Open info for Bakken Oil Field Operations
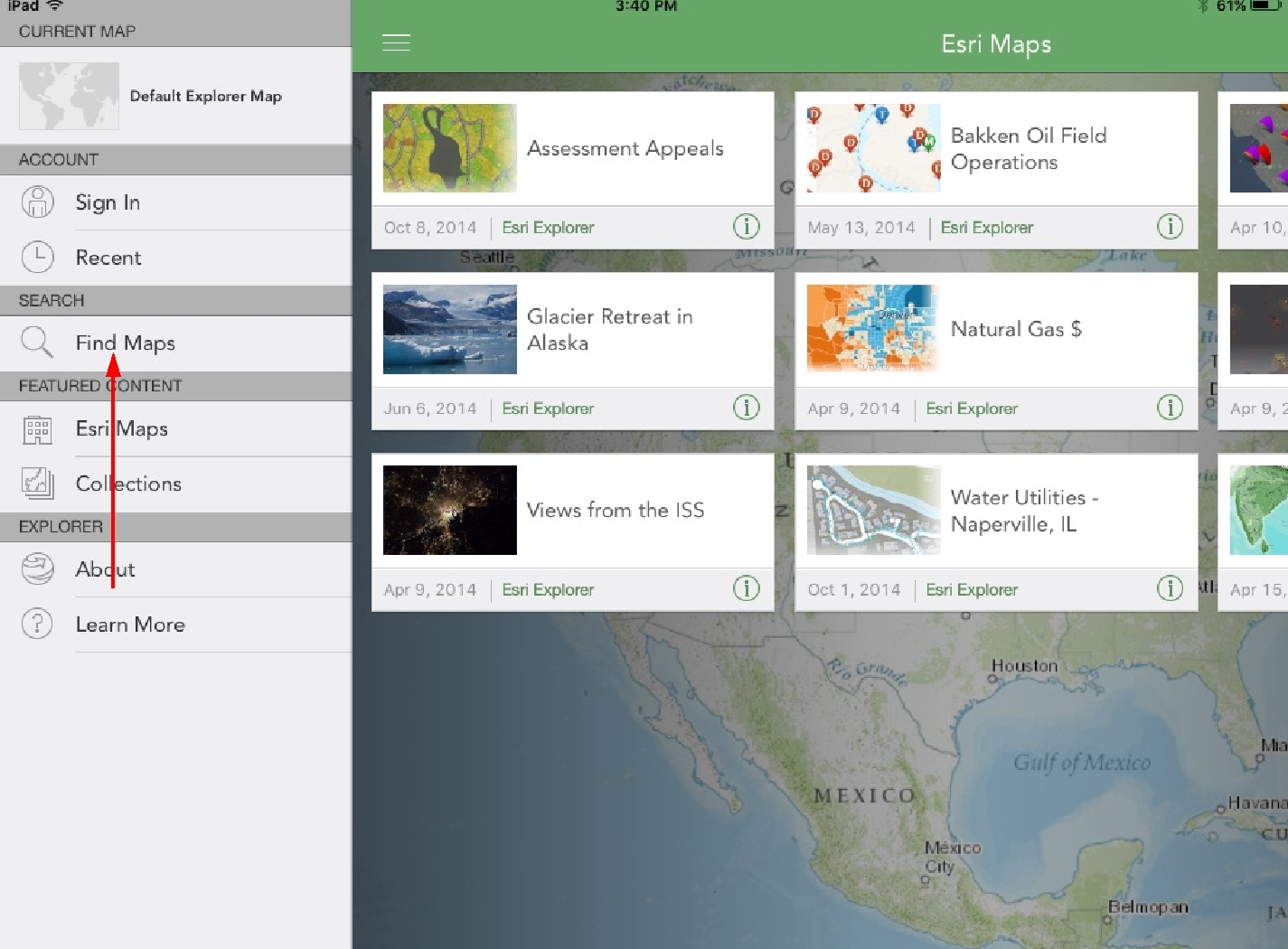The height and width of the screenshot is (949, 1288). pos(1170,227)
